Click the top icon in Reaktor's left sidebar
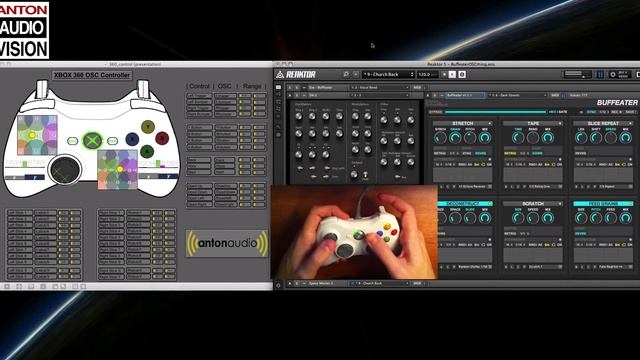The image size is (640, 360). pos(278,87)
